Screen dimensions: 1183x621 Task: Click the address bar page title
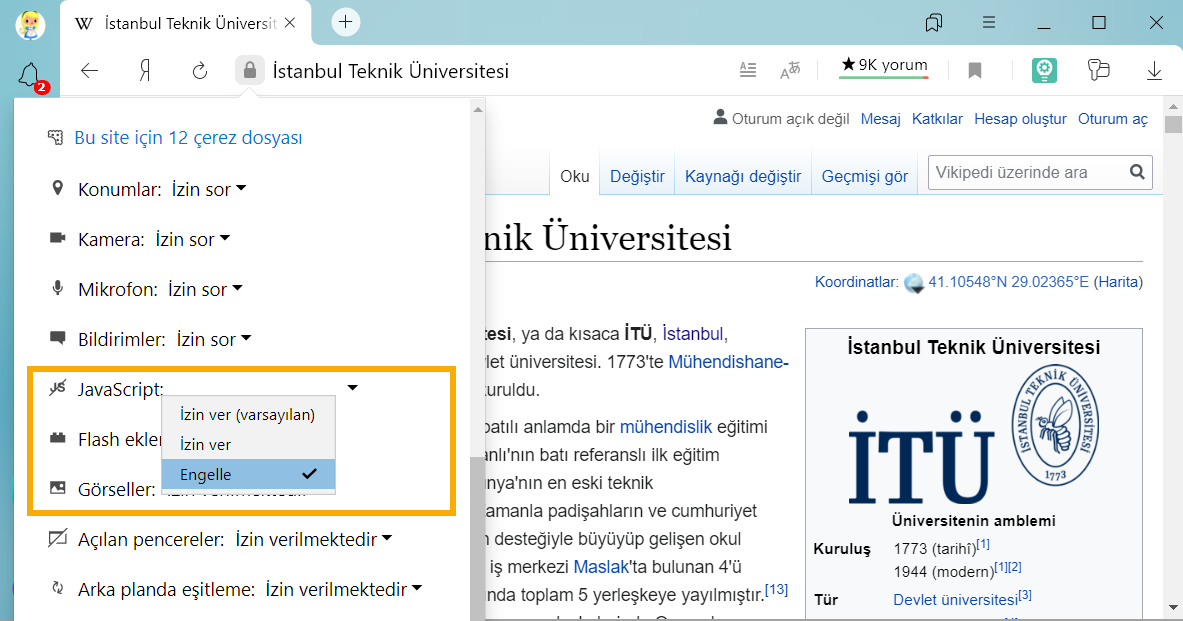pyautogui.click(x=391, y=71)
